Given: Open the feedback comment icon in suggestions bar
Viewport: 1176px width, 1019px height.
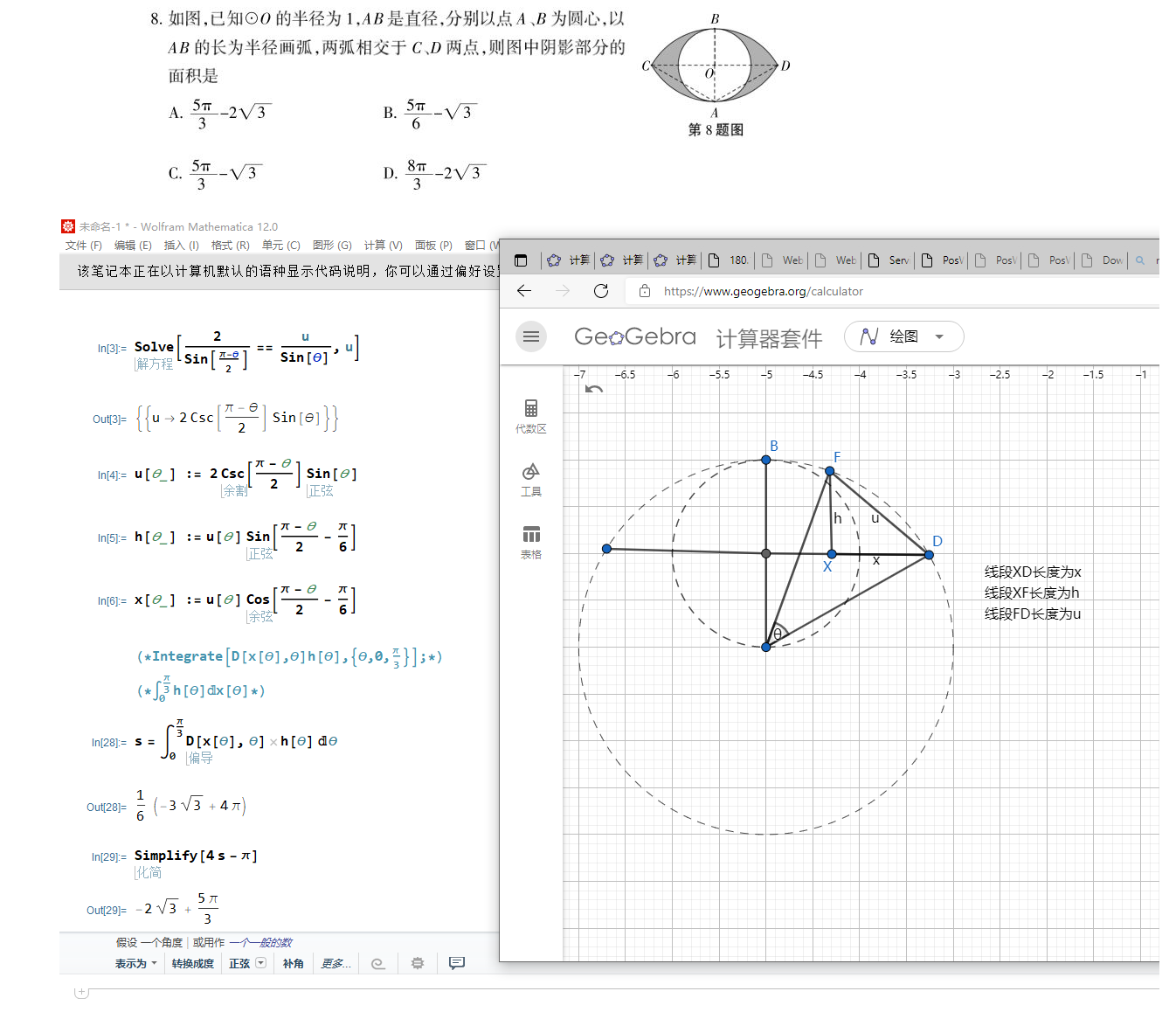Looking at the screenshot, I should (x=455, y=962).
